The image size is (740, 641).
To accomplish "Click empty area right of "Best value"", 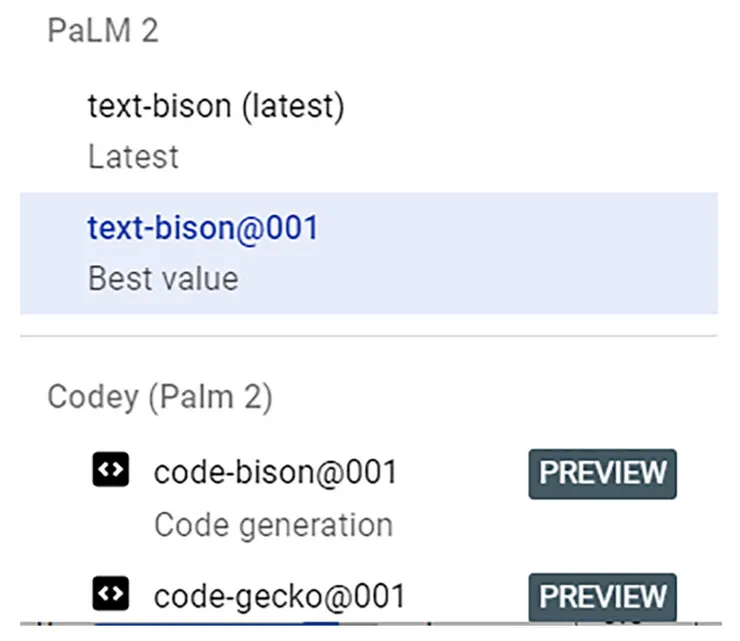I will [x=480, y=278].
